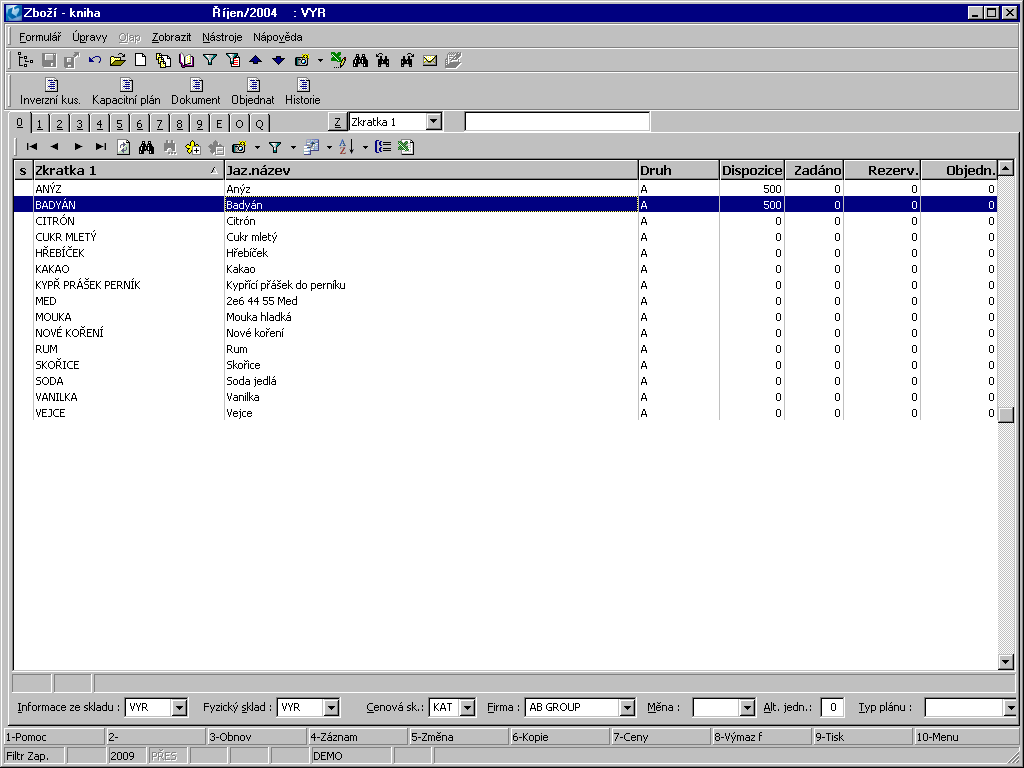Click the open book icon in toolbar
This screenshot has width=1024, height=768.
[x=186, y=61]
